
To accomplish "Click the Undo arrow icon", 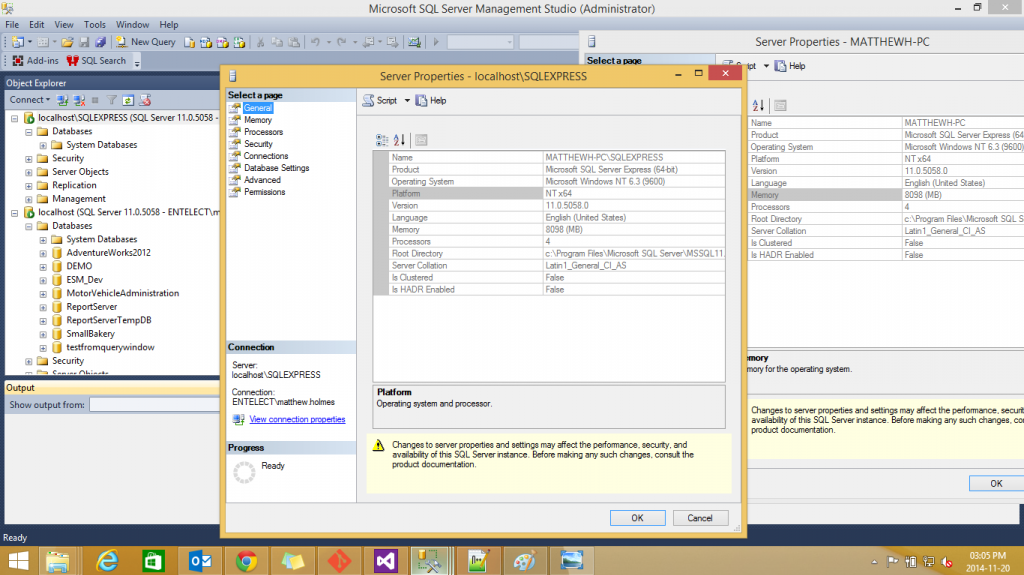I will (x=315, y=42).
